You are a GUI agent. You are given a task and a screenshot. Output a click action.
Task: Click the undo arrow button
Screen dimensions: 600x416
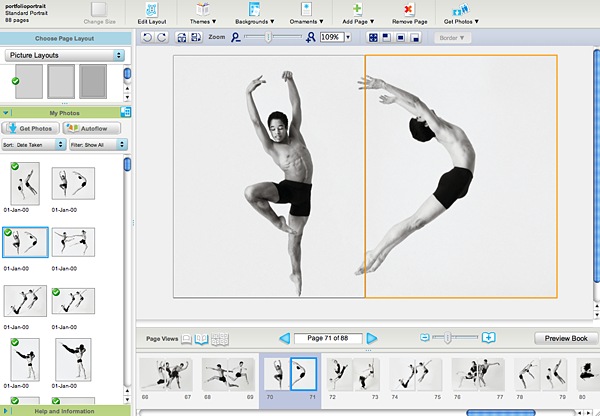tap(147, 37)
